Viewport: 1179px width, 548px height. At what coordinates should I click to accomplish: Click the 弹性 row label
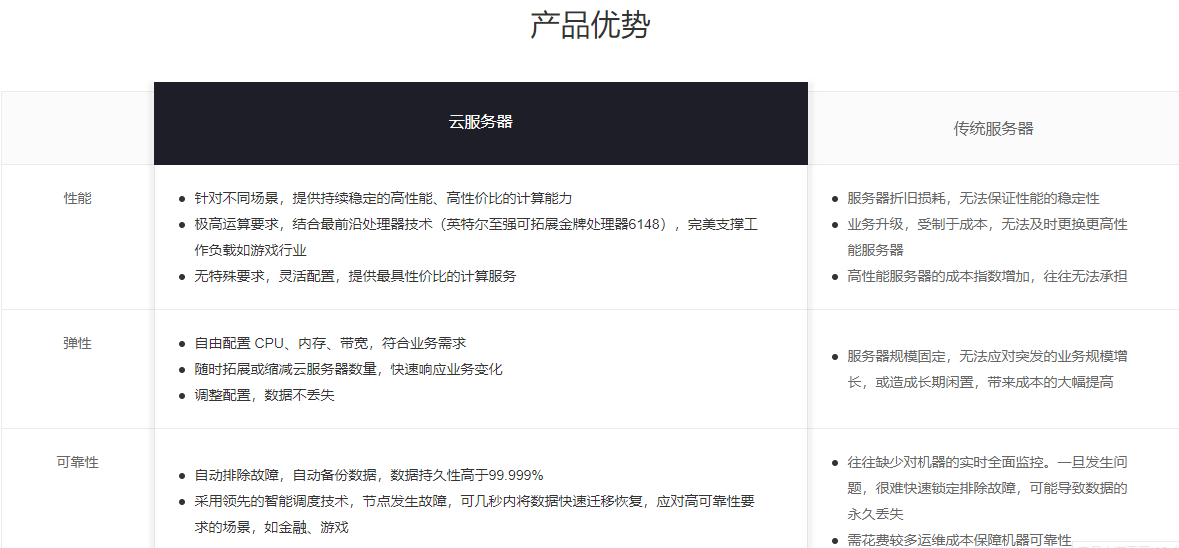pos(77,344)
